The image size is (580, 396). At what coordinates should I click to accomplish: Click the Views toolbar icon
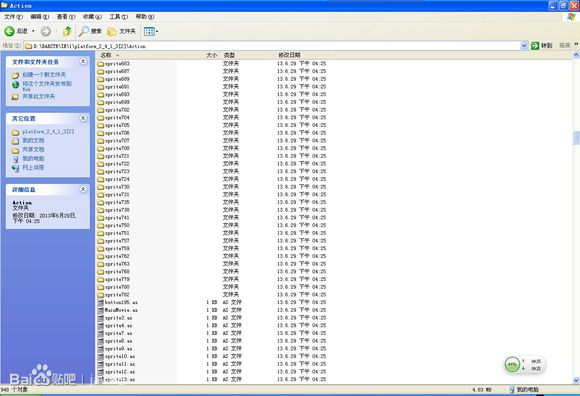149,31
